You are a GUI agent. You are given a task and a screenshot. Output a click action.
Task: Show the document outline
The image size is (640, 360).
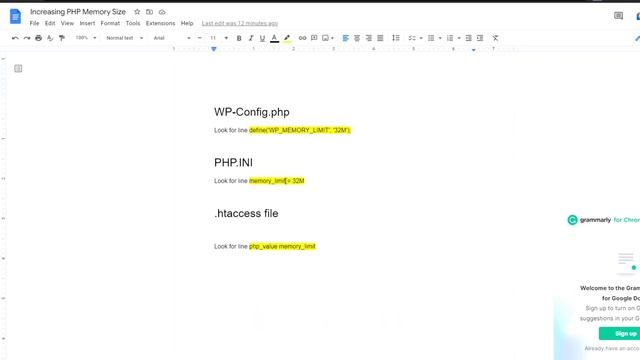[x=18, y=69]
